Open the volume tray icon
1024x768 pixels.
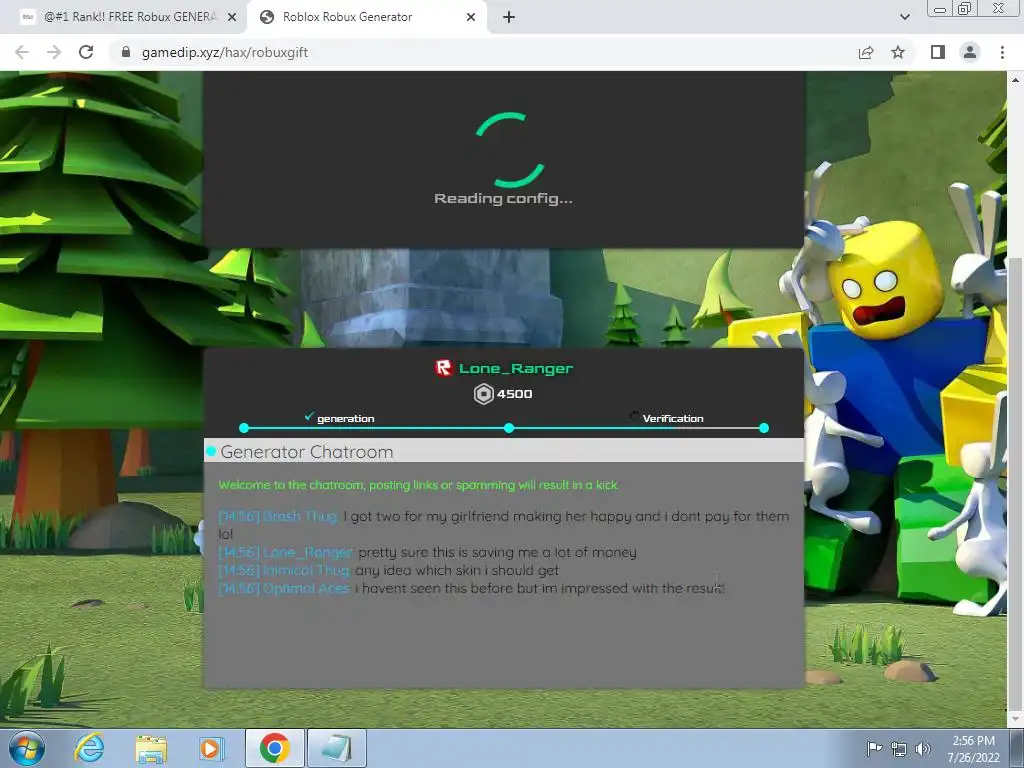coord(923,749)
